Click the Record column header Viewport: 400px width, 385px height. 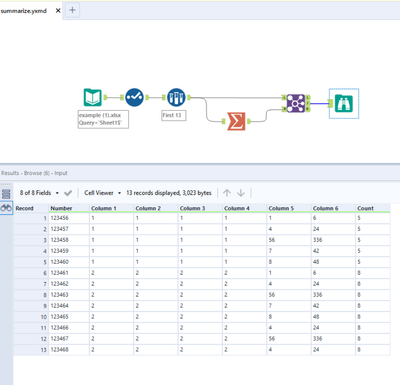[x=31, y=208]
